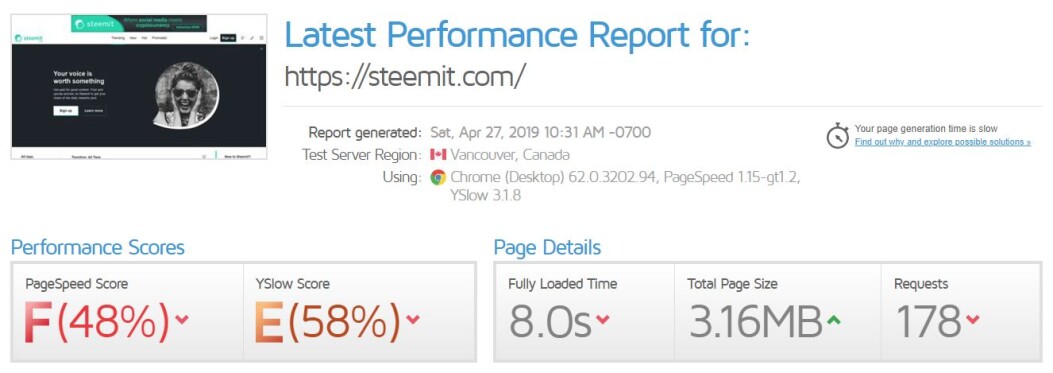Screen dimensions: 1053x373
Task: Click the Requests count 178
Action: point(929,321)
